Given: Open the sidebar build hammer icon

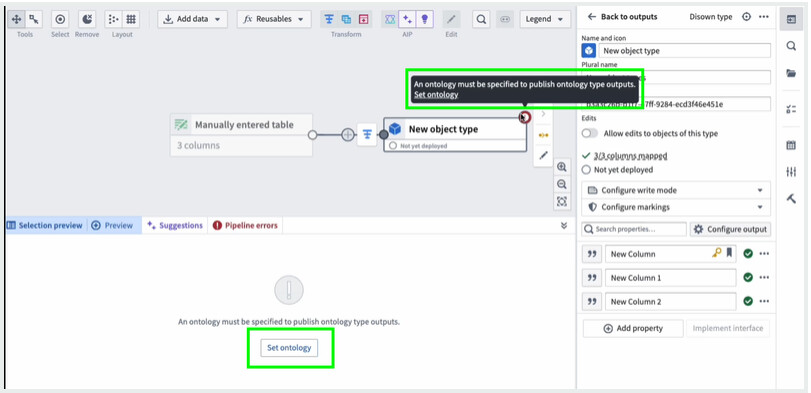Looking at the screenshot, I should point(791,199).
